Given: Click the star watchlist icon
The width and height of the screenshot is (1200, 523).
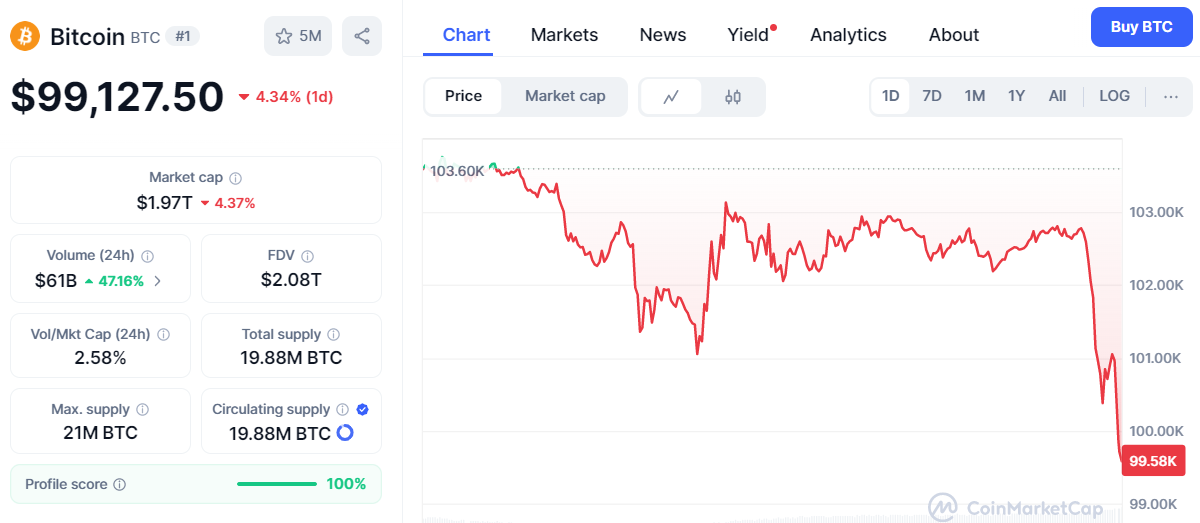Looking at the screenshot, I should tap(284, 36).
